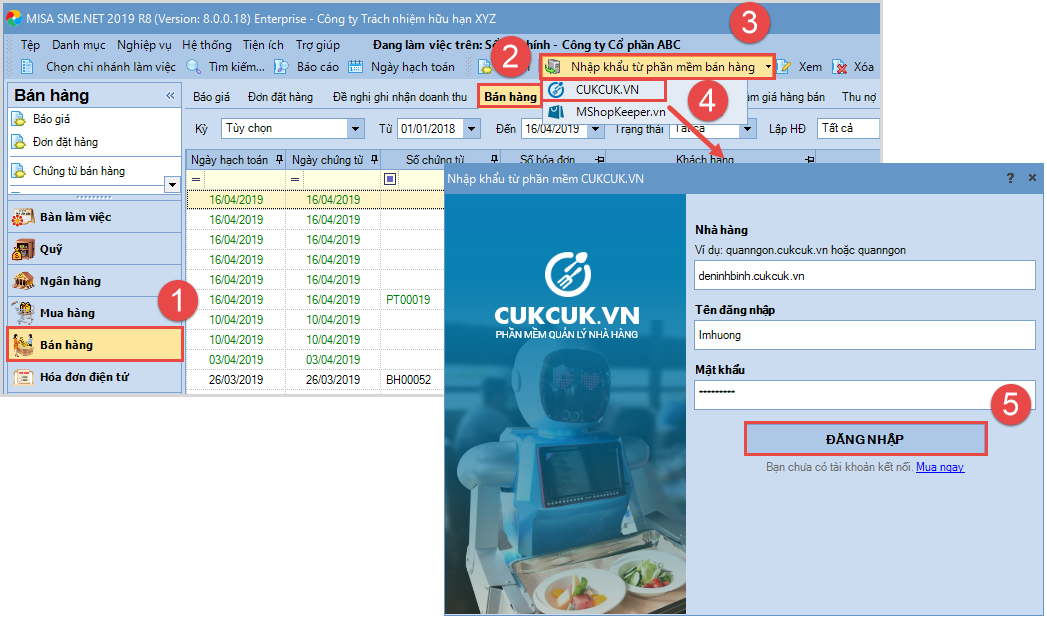Open the Tệp menu
Image resolution: width=1047 pixels, height=620 pixels.
(30, 45)
